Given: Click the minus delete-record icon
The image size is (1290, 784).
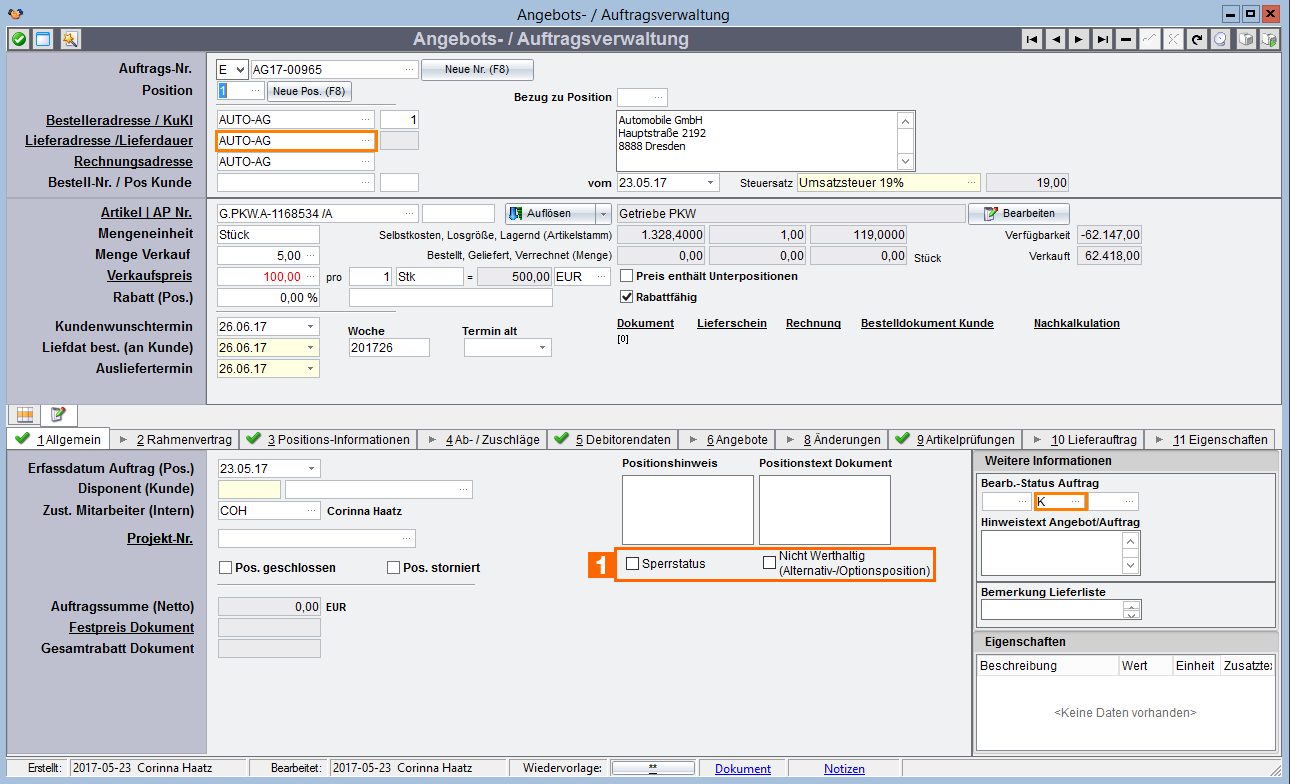Looking at the screenshot, I should 1126,39.
